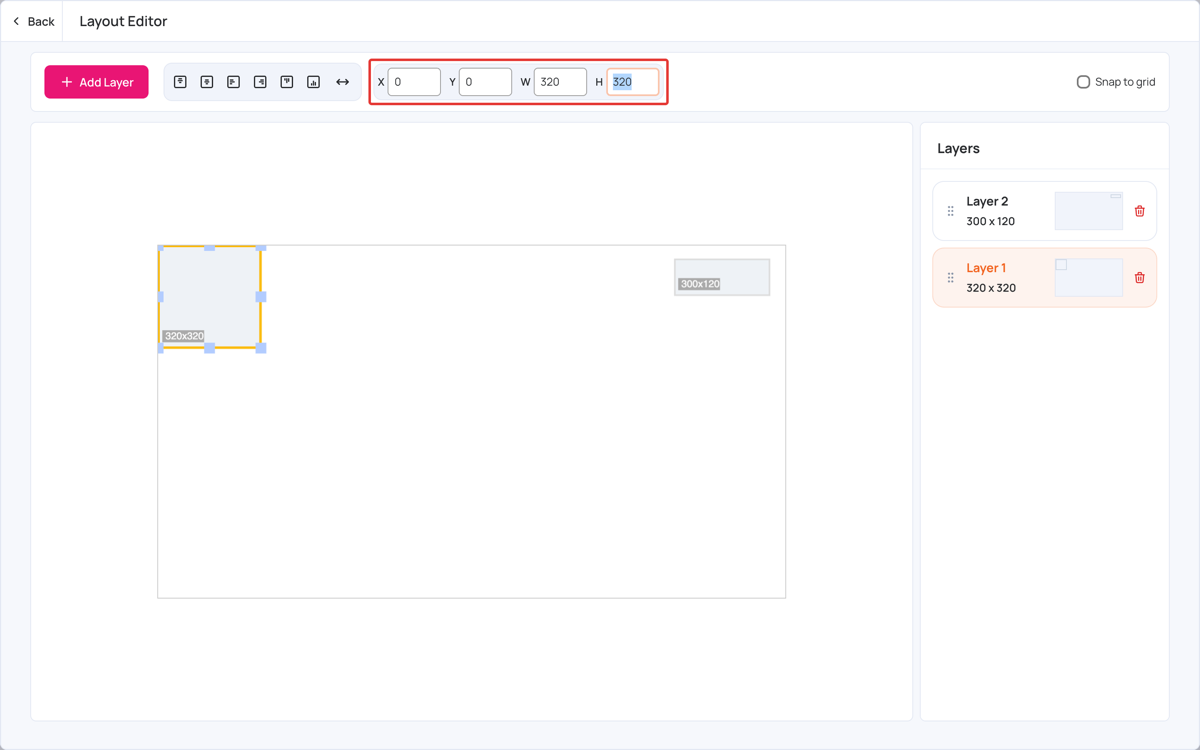Delete Layer 2 with its trash icon

pos(1139,211)
